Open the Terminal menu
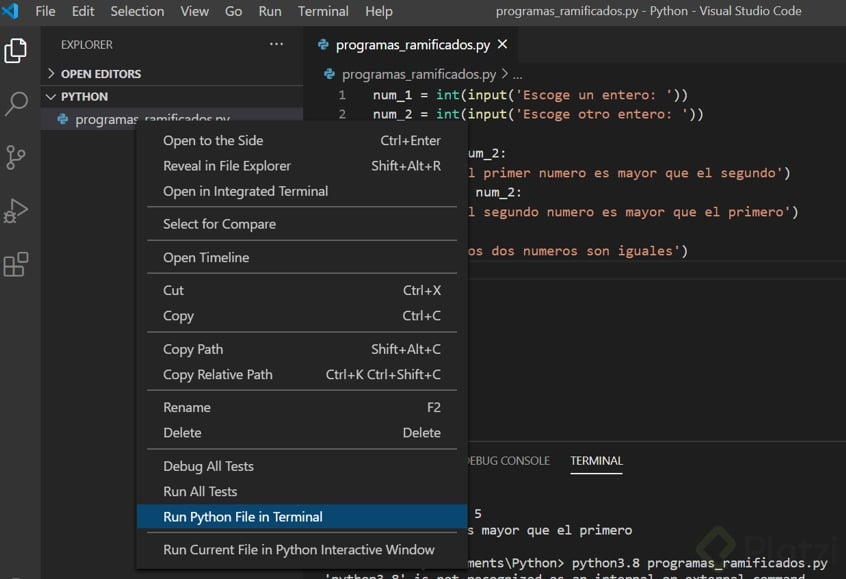The height and width of the screenshot is (579, 846). (323, 11)
